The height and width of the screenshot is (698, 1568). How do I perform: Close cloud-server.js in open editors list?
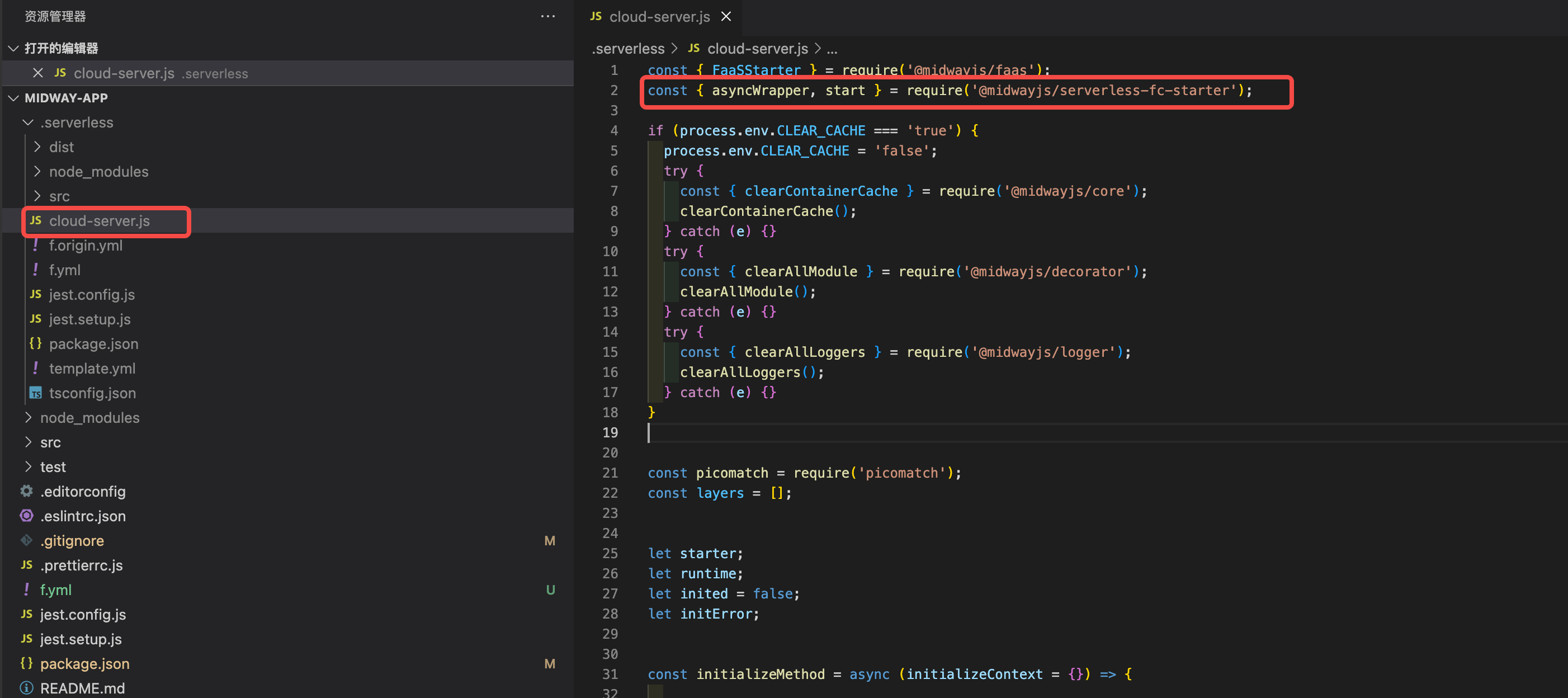pos(37,73)
